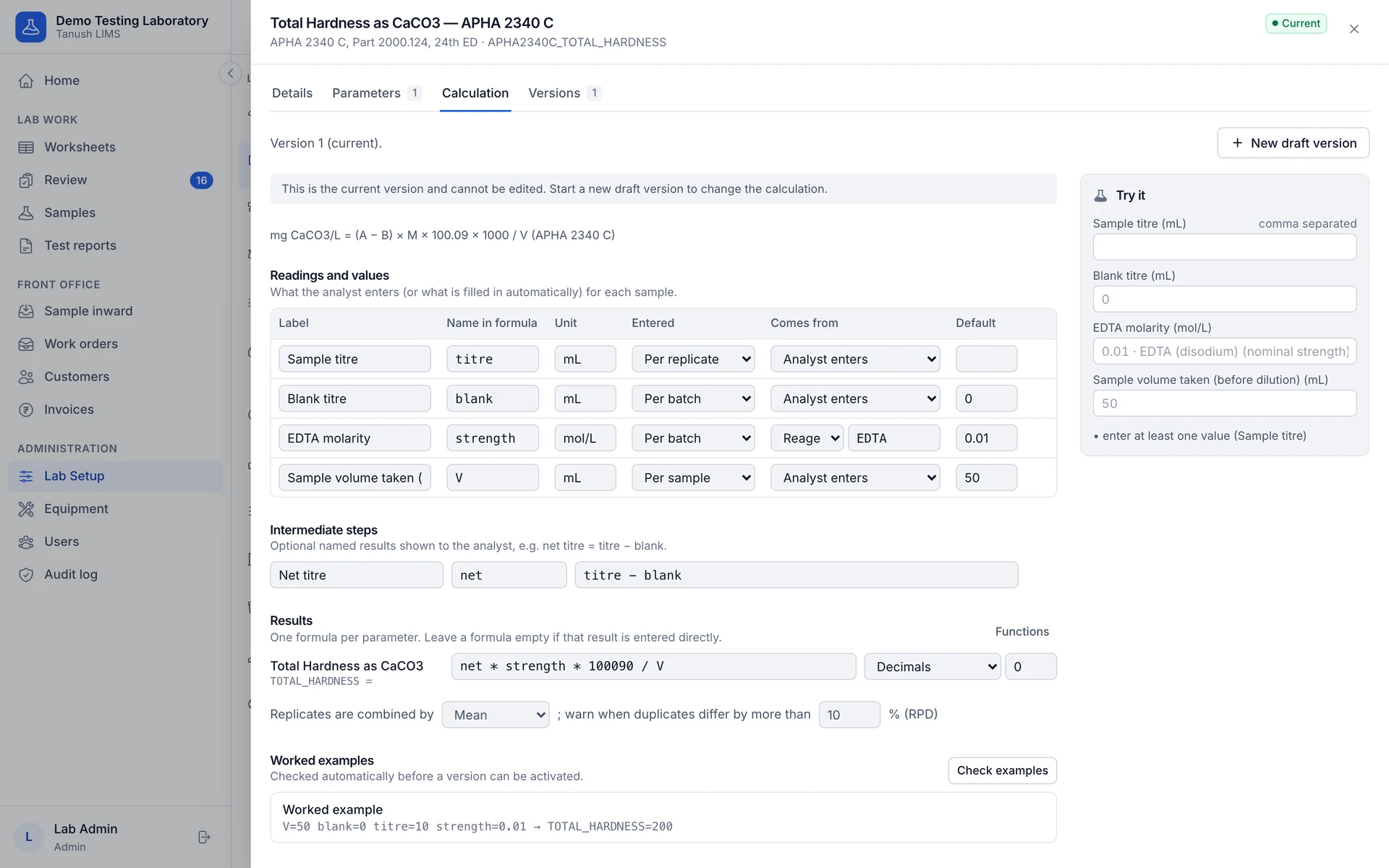Click the Samples flask icon
Image resolution: width=1389 pixels, height=868 pixels.
[26, 213]
